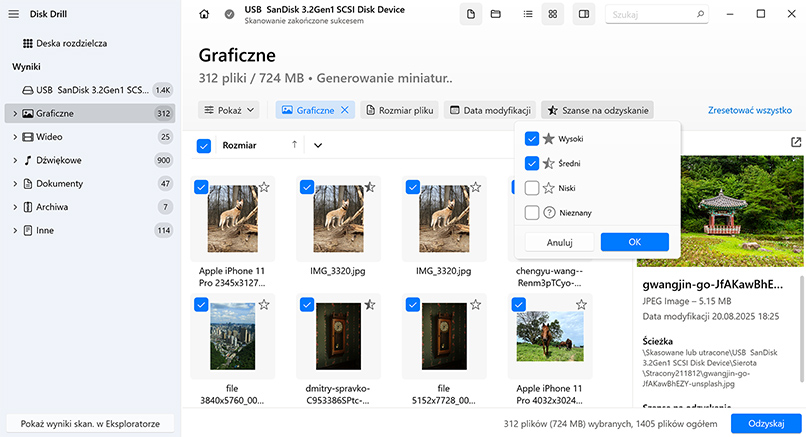Switch to list view layout

point(528,14)
